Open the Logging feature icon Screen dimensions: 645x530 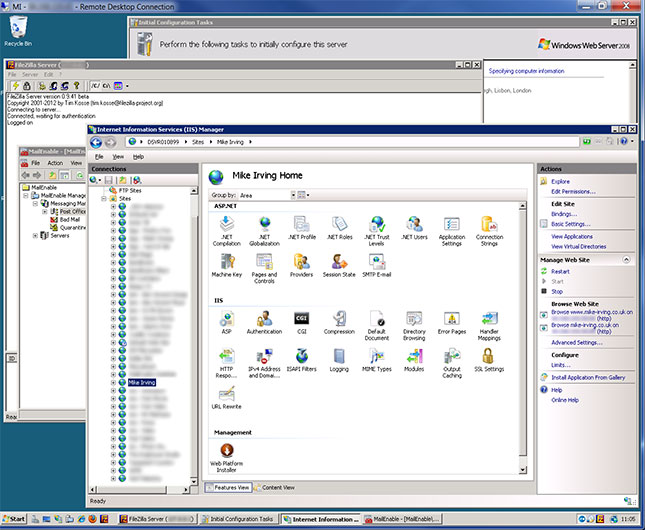tap(339, 360)
